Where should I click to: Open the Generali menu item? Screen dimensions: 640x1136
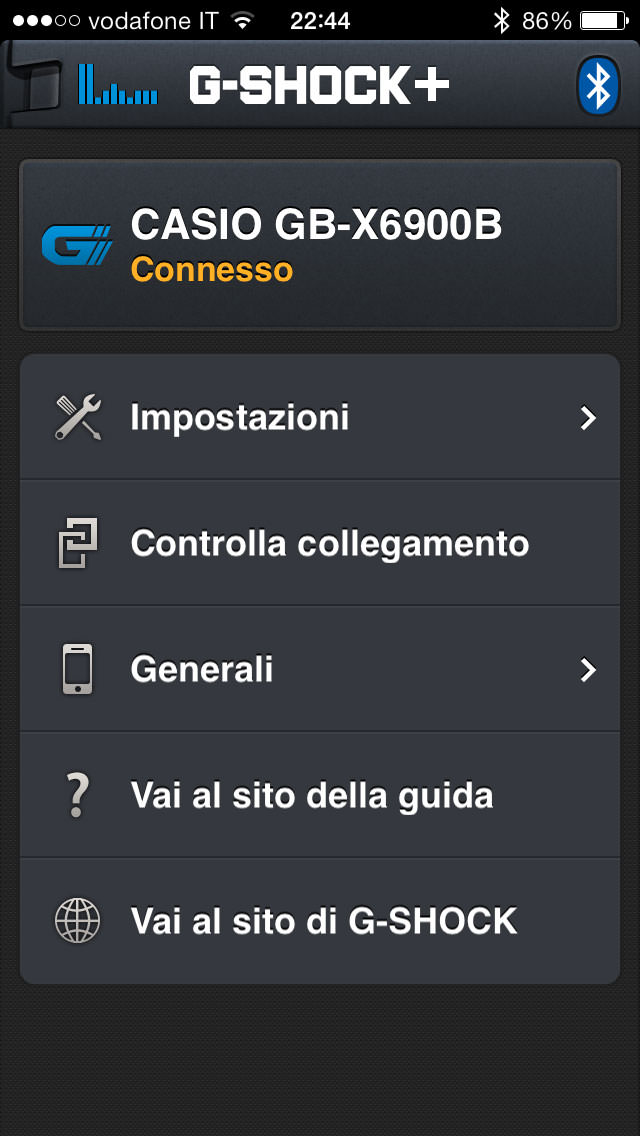pos(202,669)
